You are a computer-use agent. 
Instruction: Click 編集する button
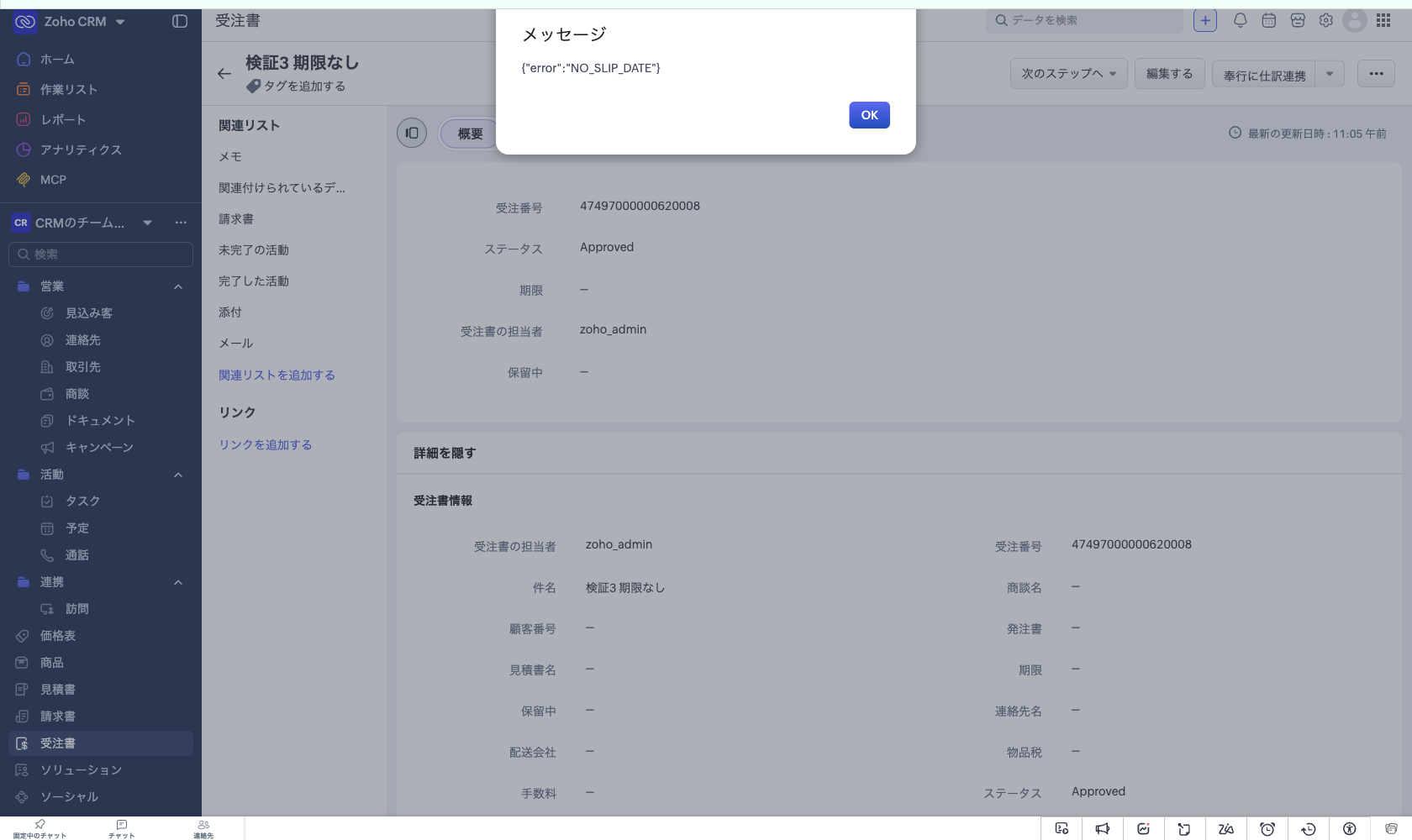1170,74
